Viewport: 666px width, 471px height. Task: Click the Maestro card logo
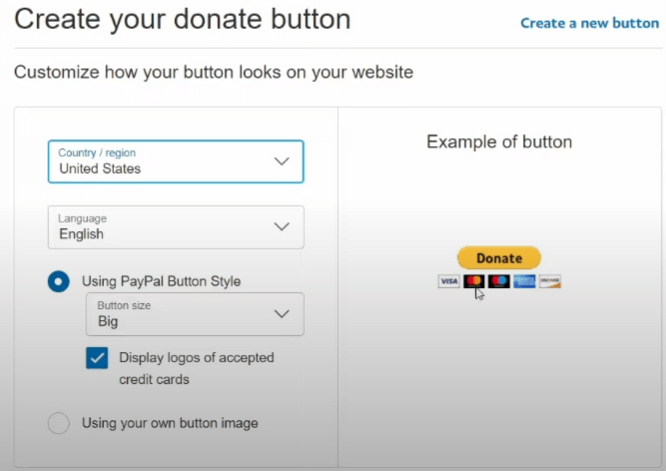[x=499, y=282]
